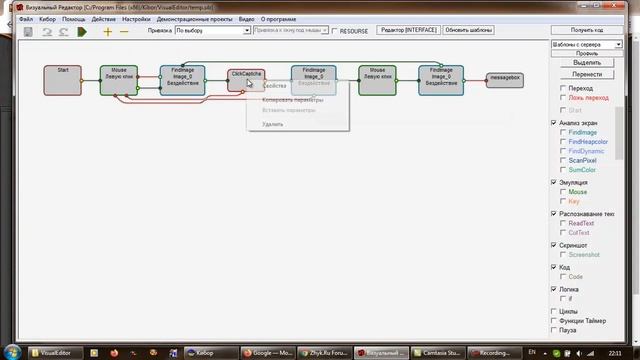Toggle the RESOURSE checkbox

(x=335, y=31)
